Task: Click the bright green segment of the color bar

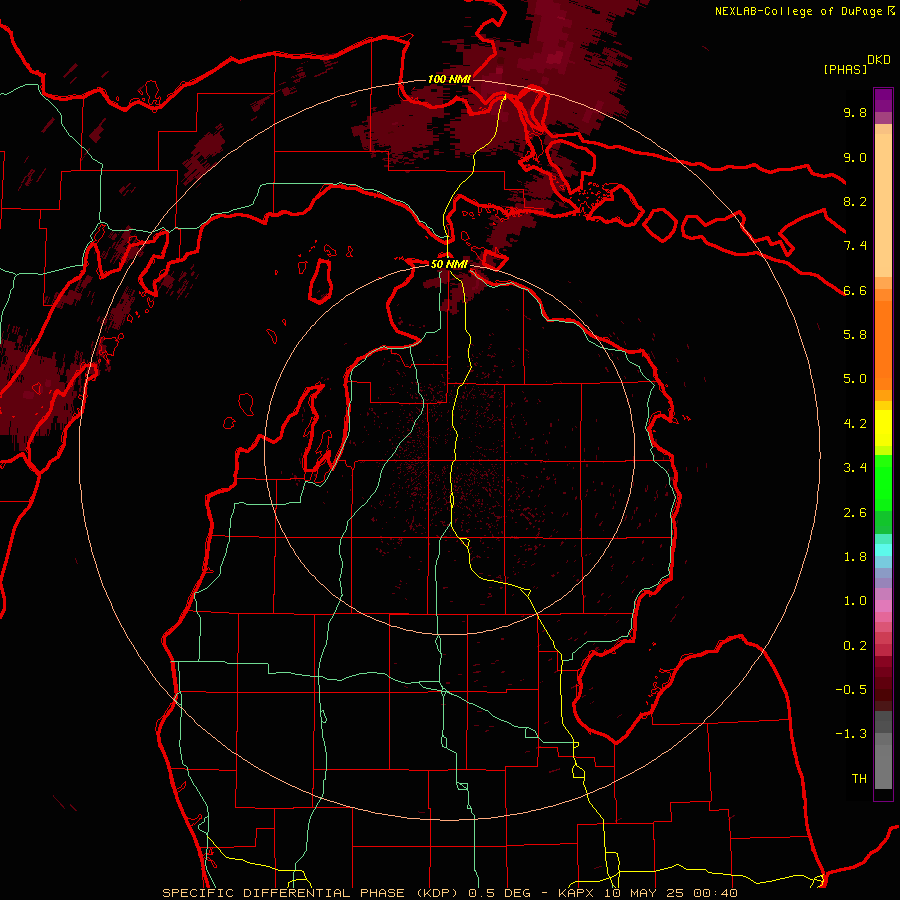Action: tap(883, 482)
